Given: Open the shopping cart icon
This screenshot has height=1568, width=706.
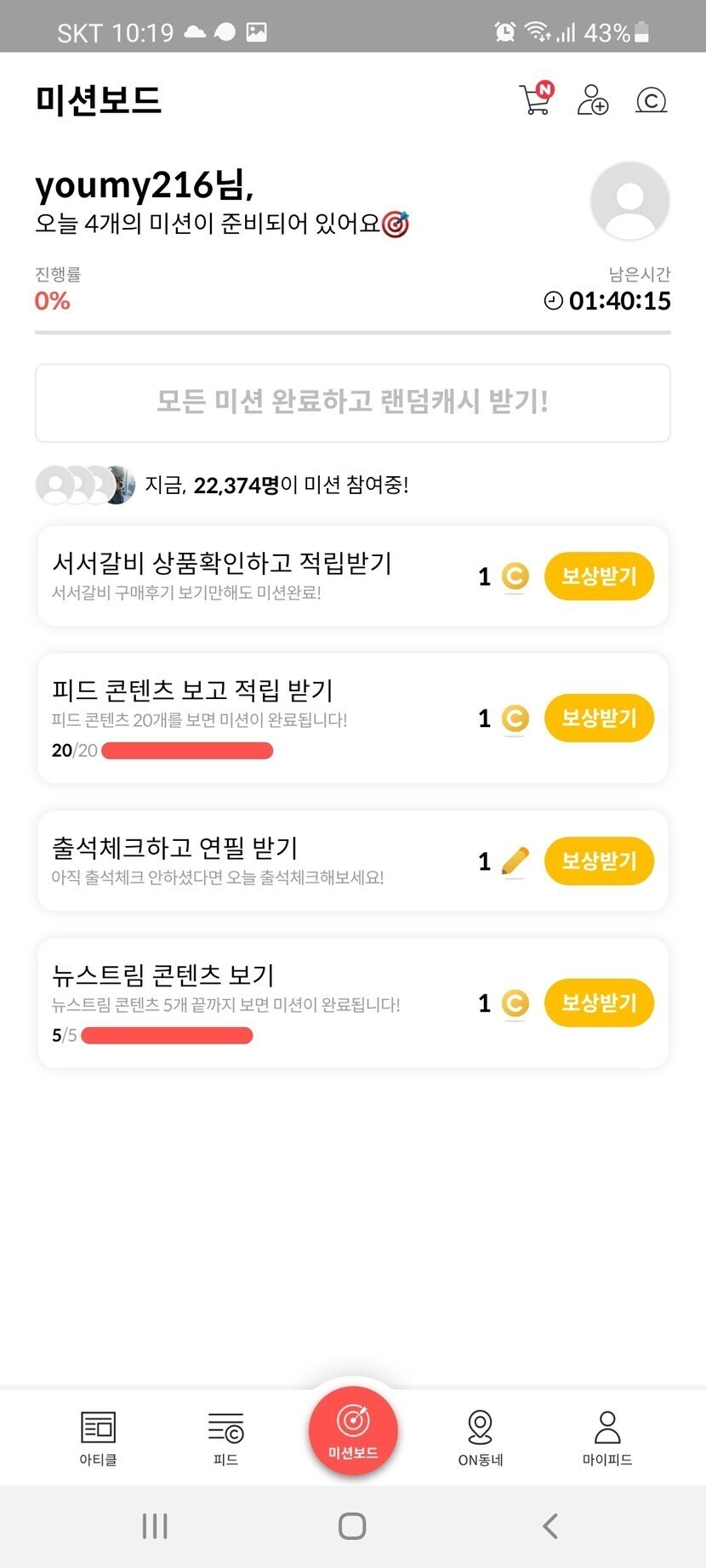Looking at the screenshot, I should (535, 99).
